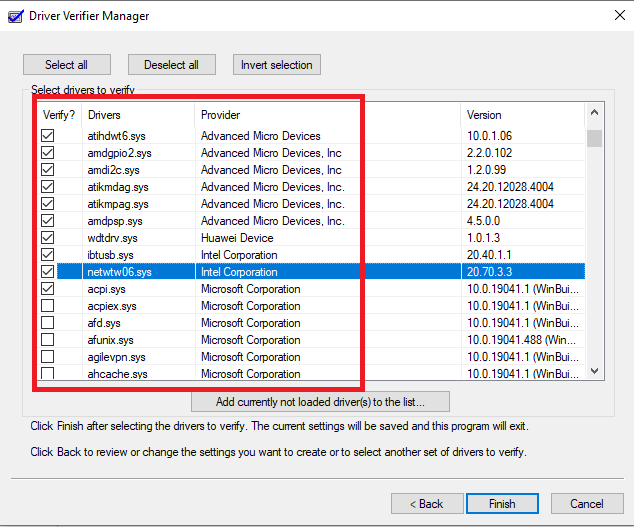
Task: Sort by the Version column header
Action: click(x=522, y=115)
